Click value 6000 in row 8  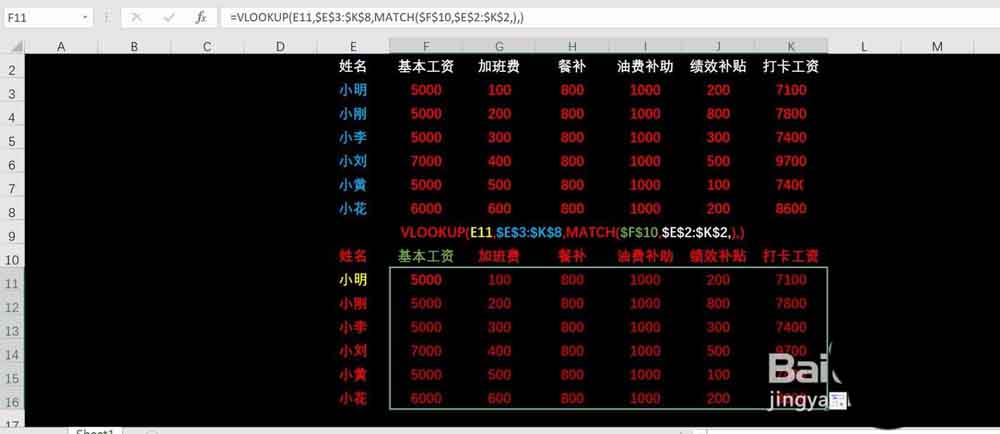click(426, 208)
